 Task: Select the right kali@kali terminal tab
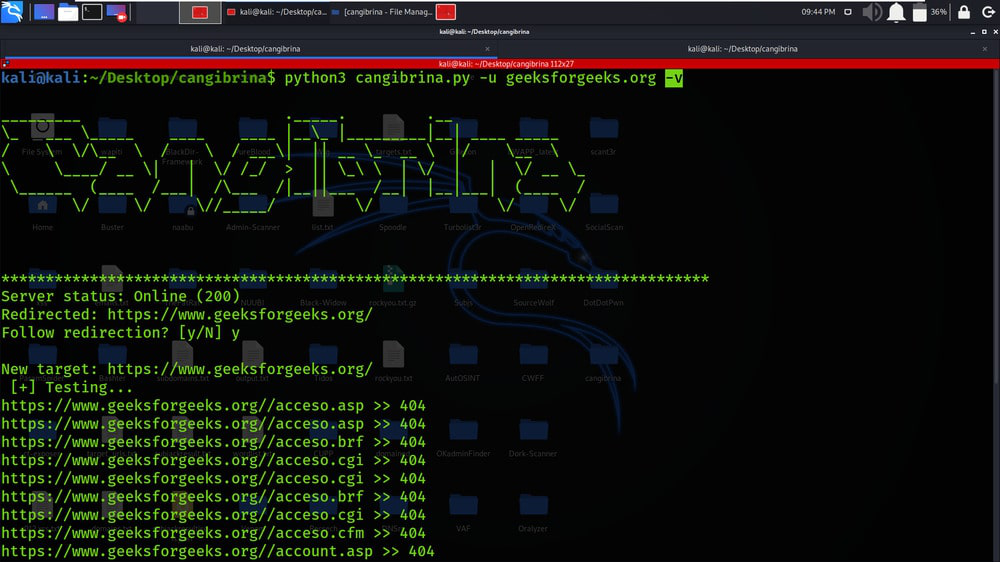click(x=742, y=48)
